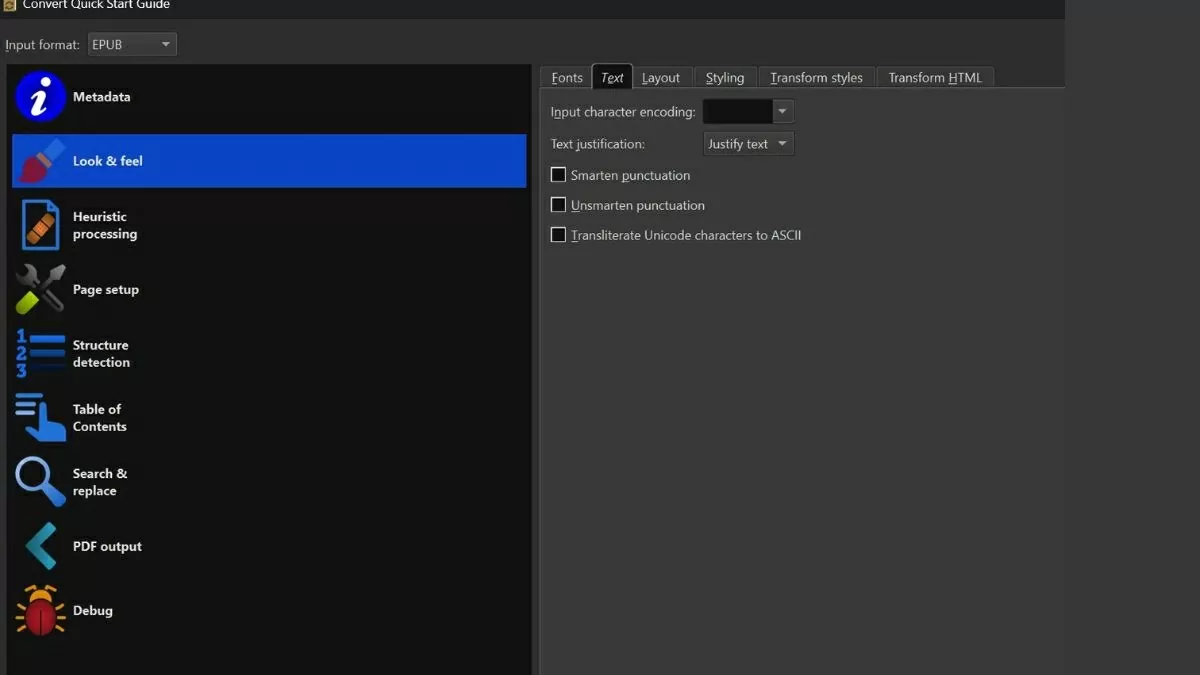The width and height of the screenshot is (1200, 675).
Task: Expand the Text justification dropdown
Action: (748, 144)
